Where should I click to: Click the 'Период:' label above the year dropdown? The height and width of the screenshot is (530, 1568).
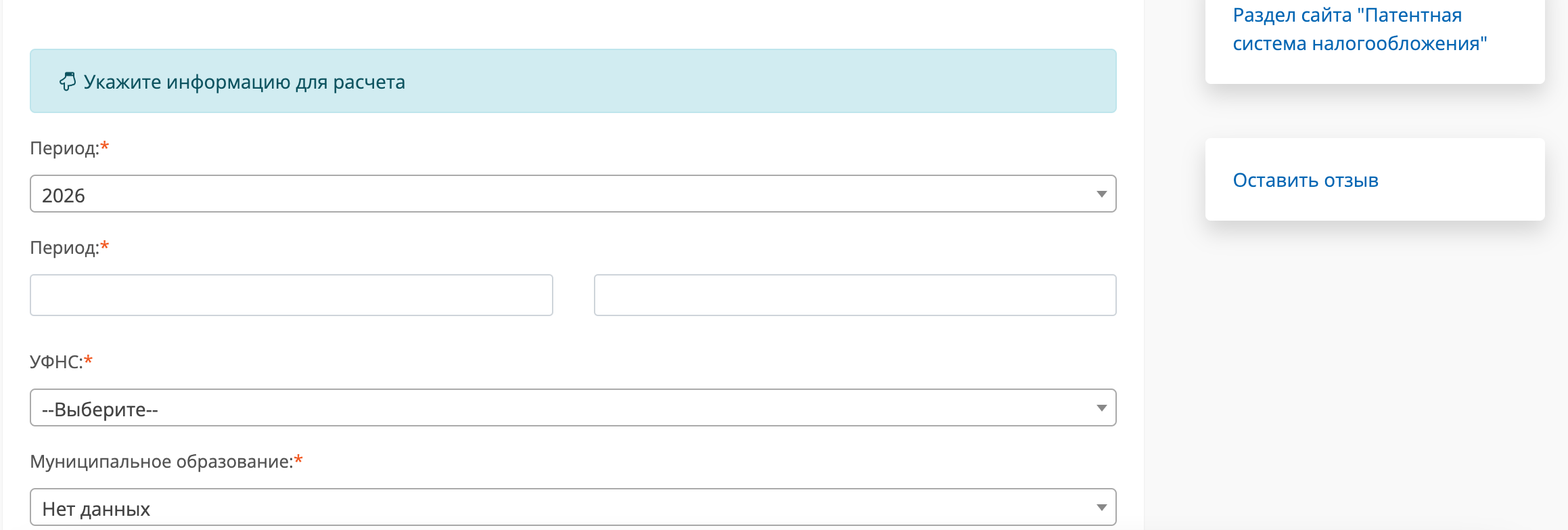64,148
